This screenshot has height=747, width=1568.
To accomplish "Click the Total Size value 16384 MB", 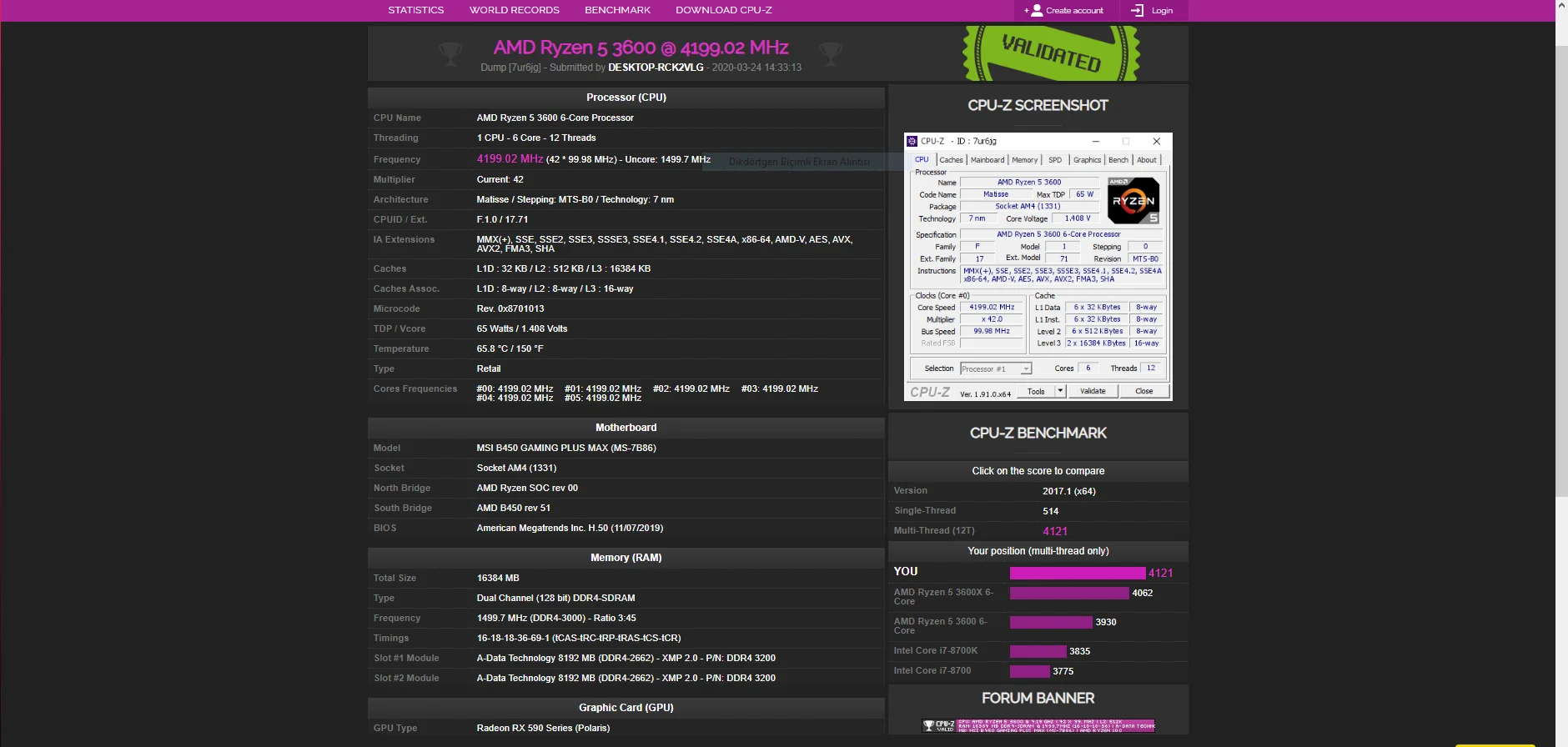I will point(498,578).
